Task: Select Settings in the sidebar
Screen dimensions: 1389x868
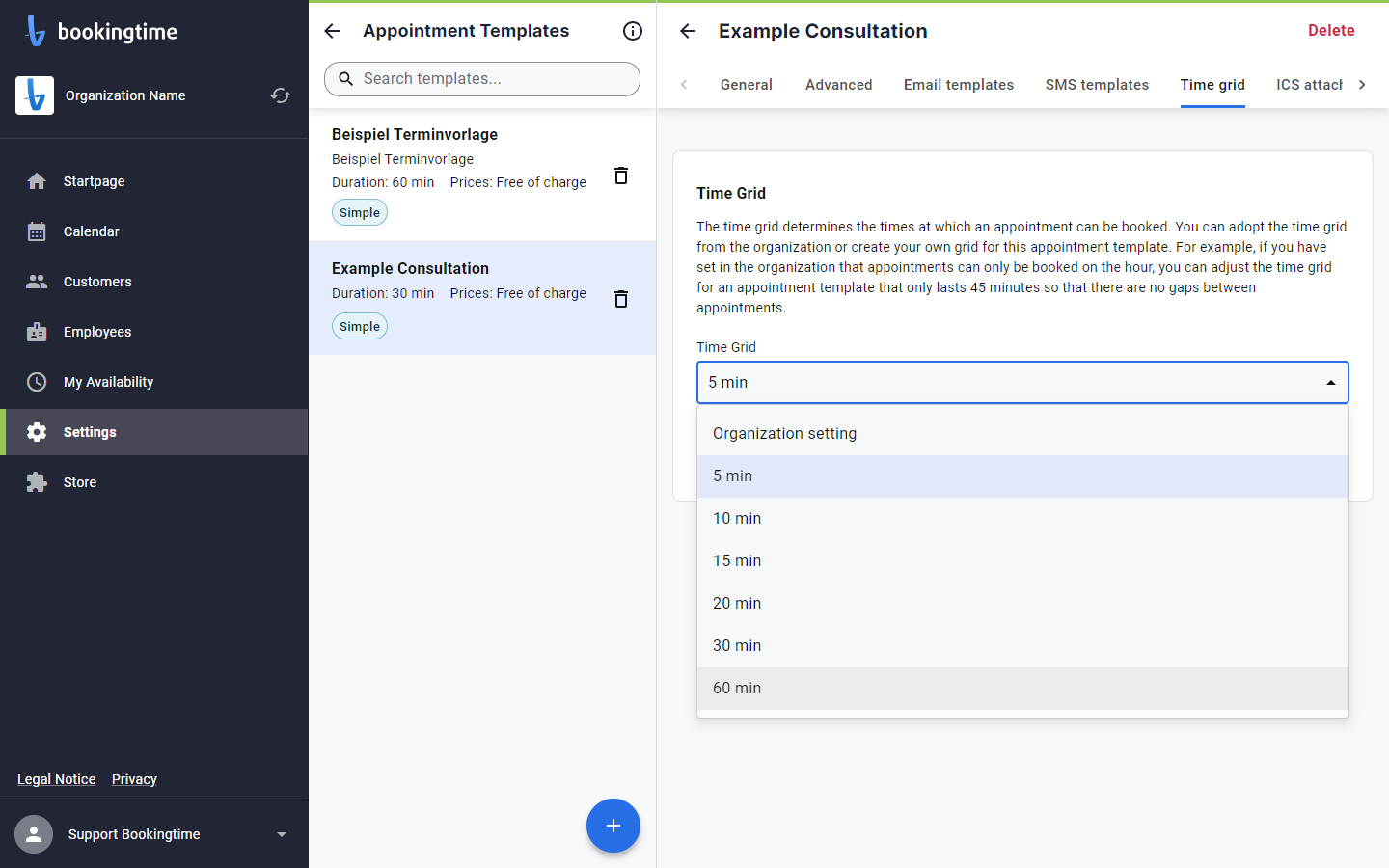Action: 154,432
